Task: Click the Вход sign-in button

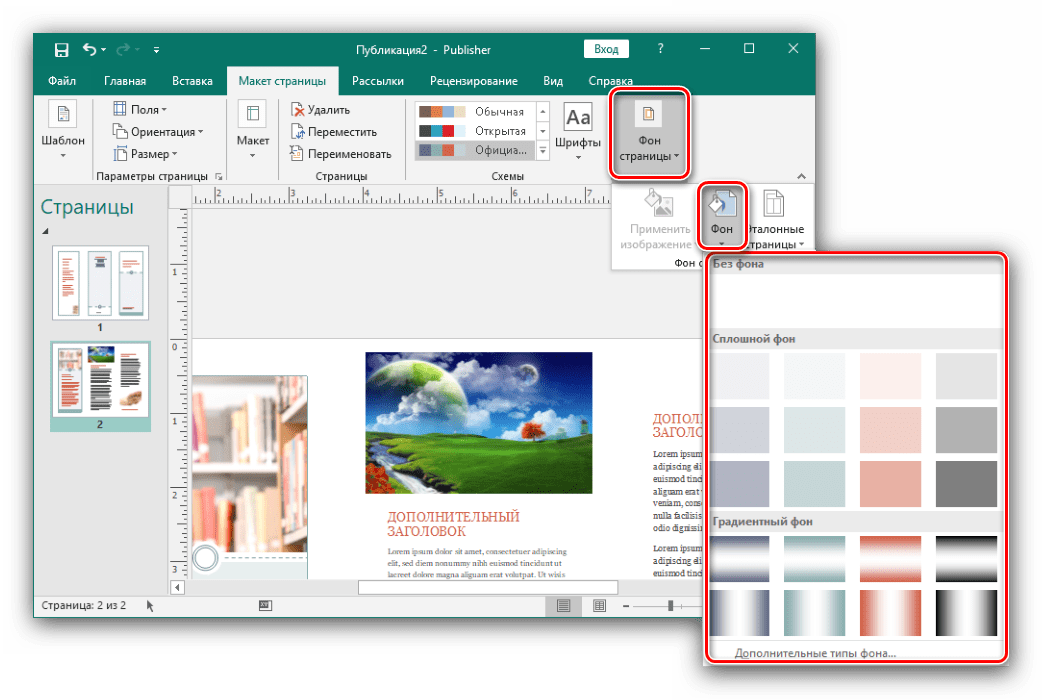Action: point(606,49)
